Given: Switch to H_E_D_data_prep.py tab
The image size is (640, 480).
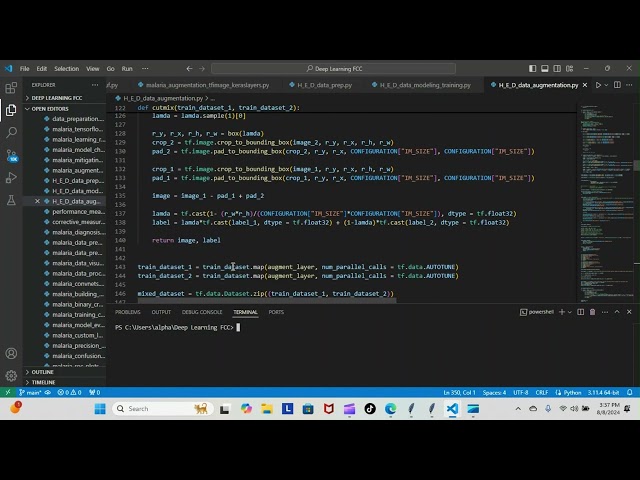Looking at the screenshot, I should pyautogui.click(x=321, y=85).
